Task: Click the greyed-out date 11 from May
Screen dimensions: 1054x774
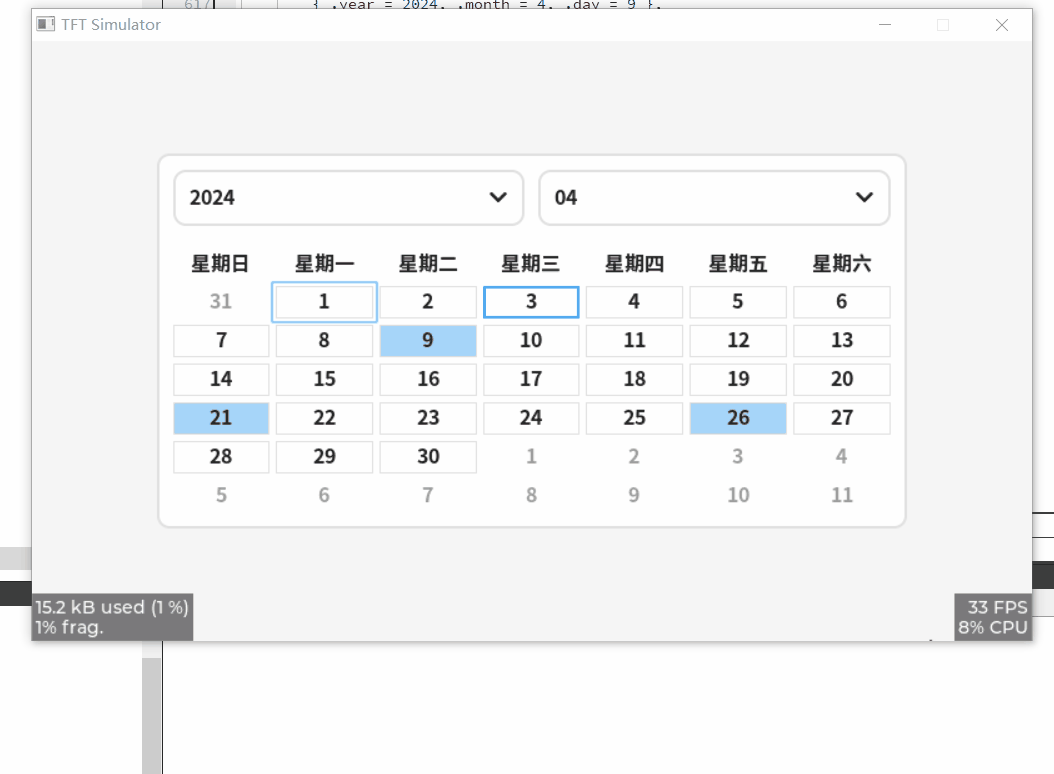Action: (x=841, y=495)
